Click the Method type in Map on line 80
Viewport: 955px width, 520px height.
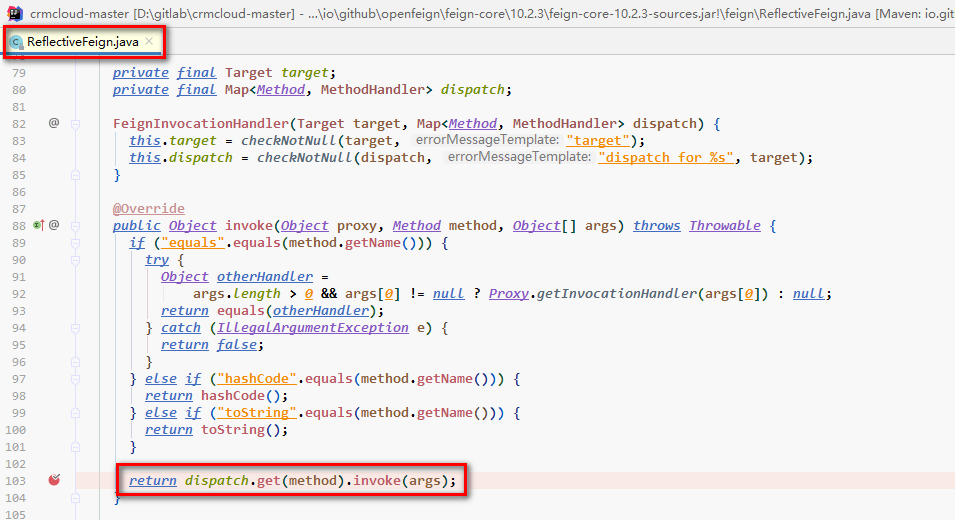(281, 90)
